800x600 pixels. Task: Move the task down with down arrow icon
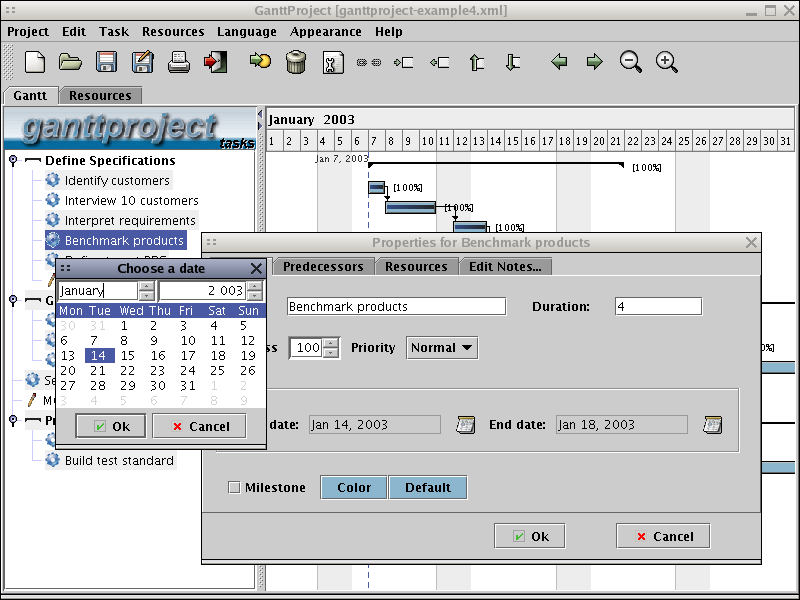point(512,62)
